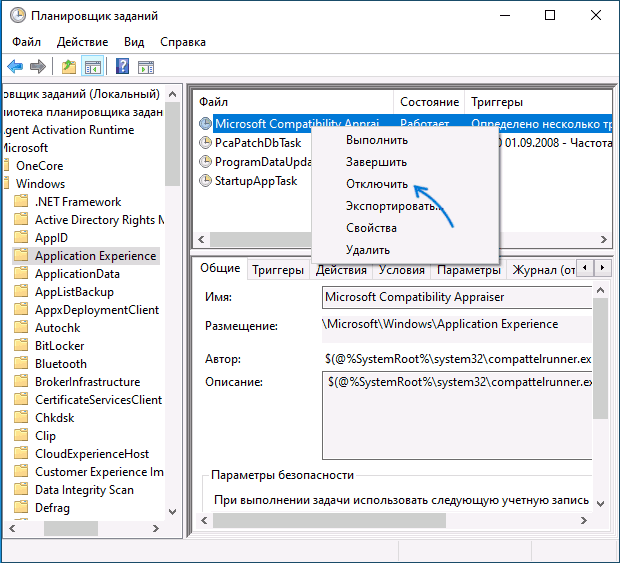This screenshot has width=620, height=563.
Task: Click the folder icon next to AppListBackup
Action: [x=21, y=291]
